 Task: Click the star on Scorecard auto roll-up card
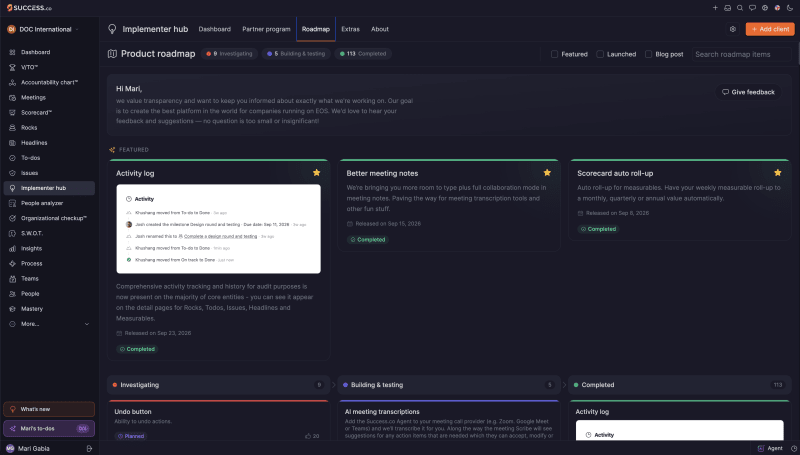(778, 172)
